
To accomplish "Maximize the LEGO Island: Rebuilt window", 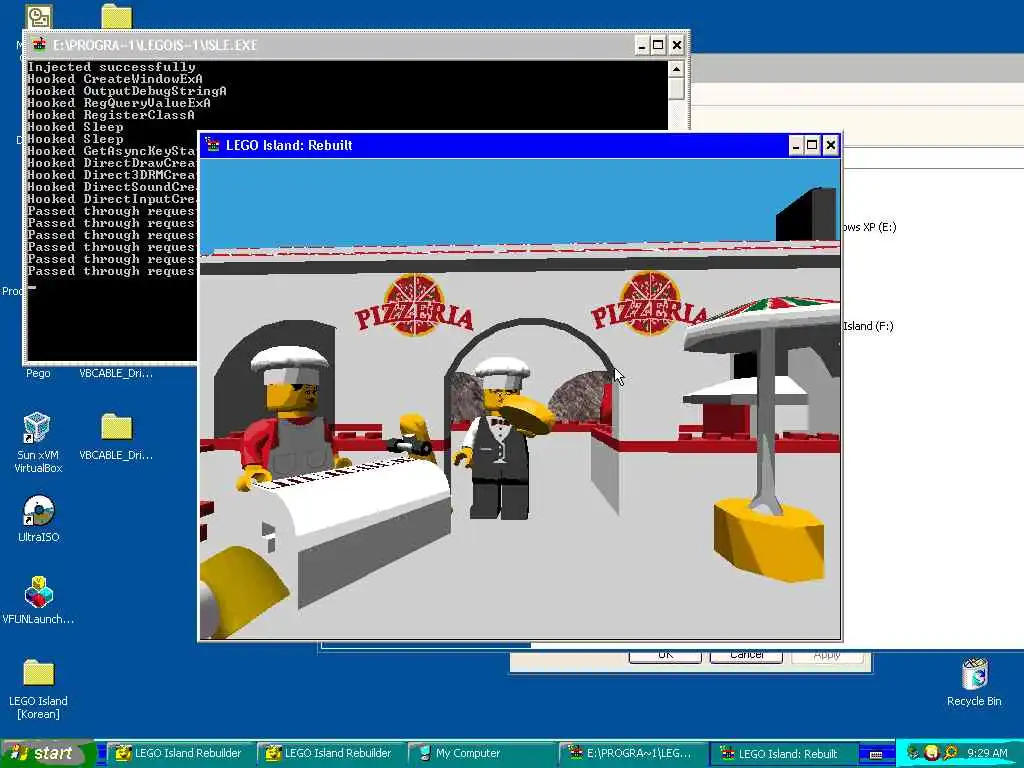I will 812,145.
